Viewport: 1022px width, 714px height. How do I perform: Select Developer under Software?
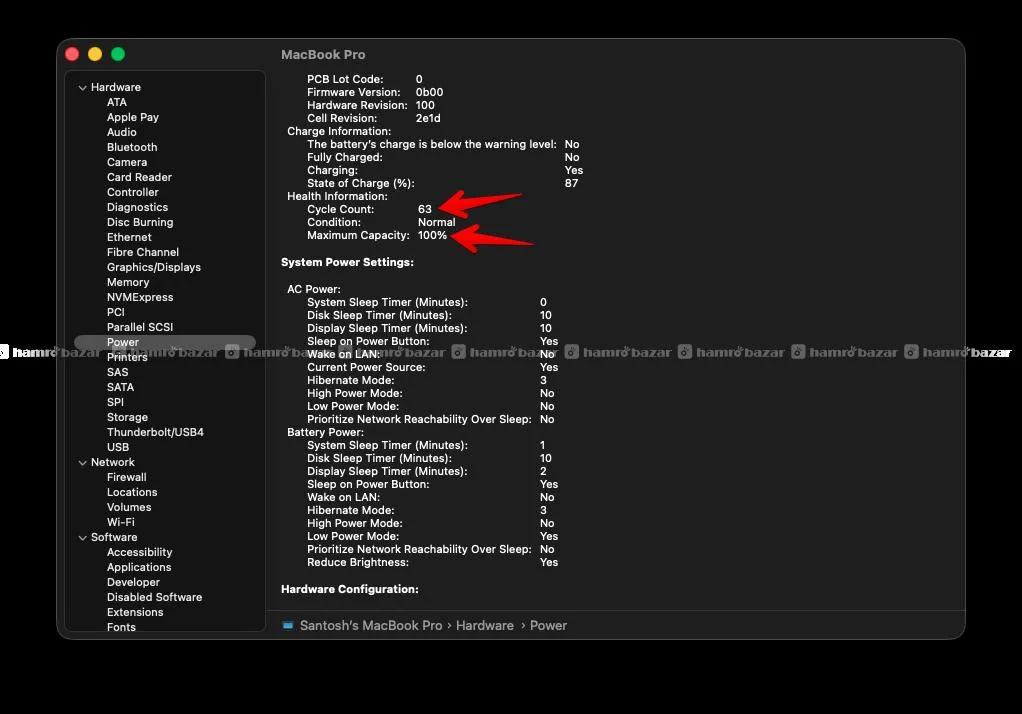pos(134,582)
